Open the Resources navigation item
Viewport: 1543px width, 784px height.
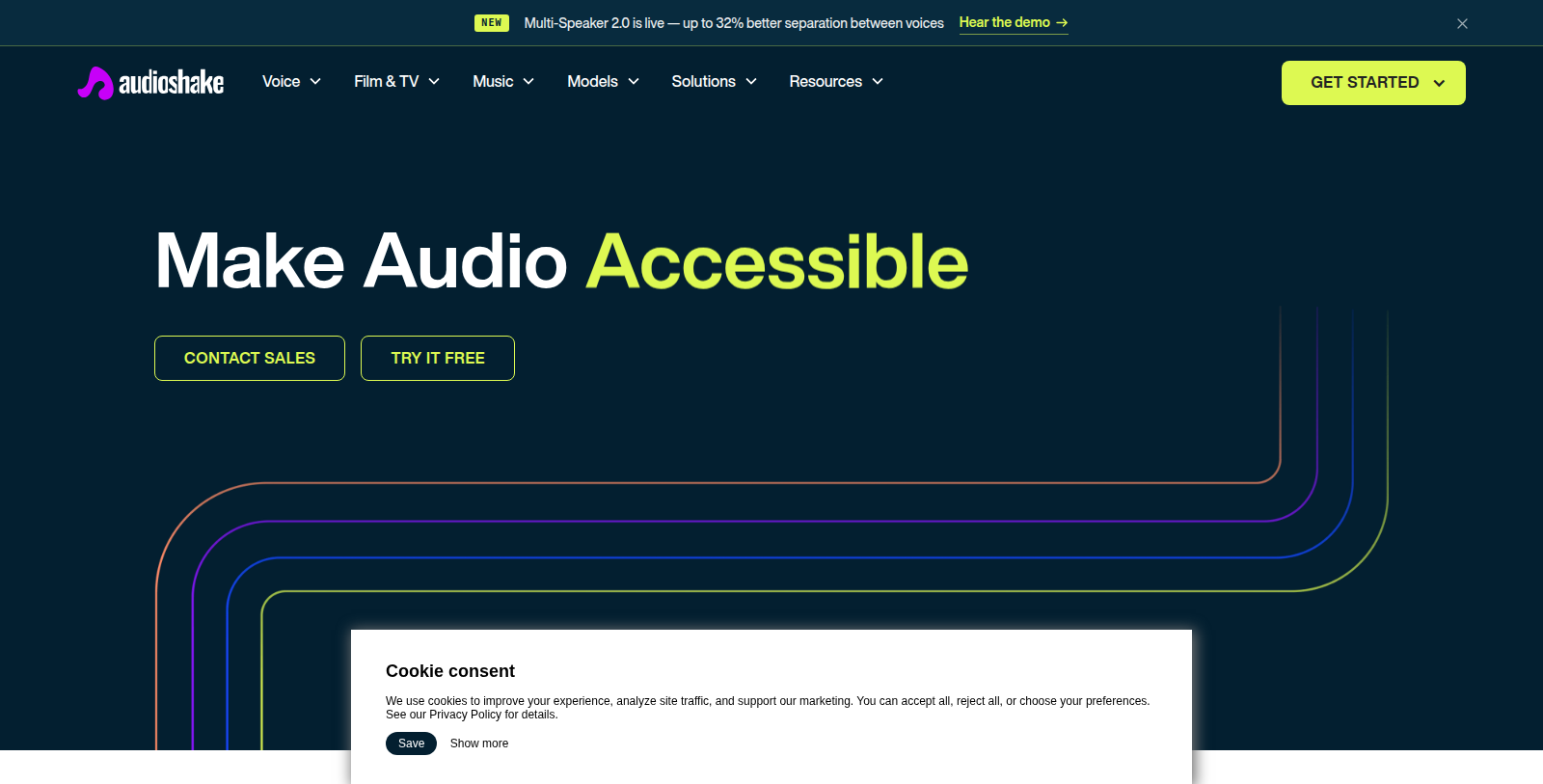click(x=826, y=82)
